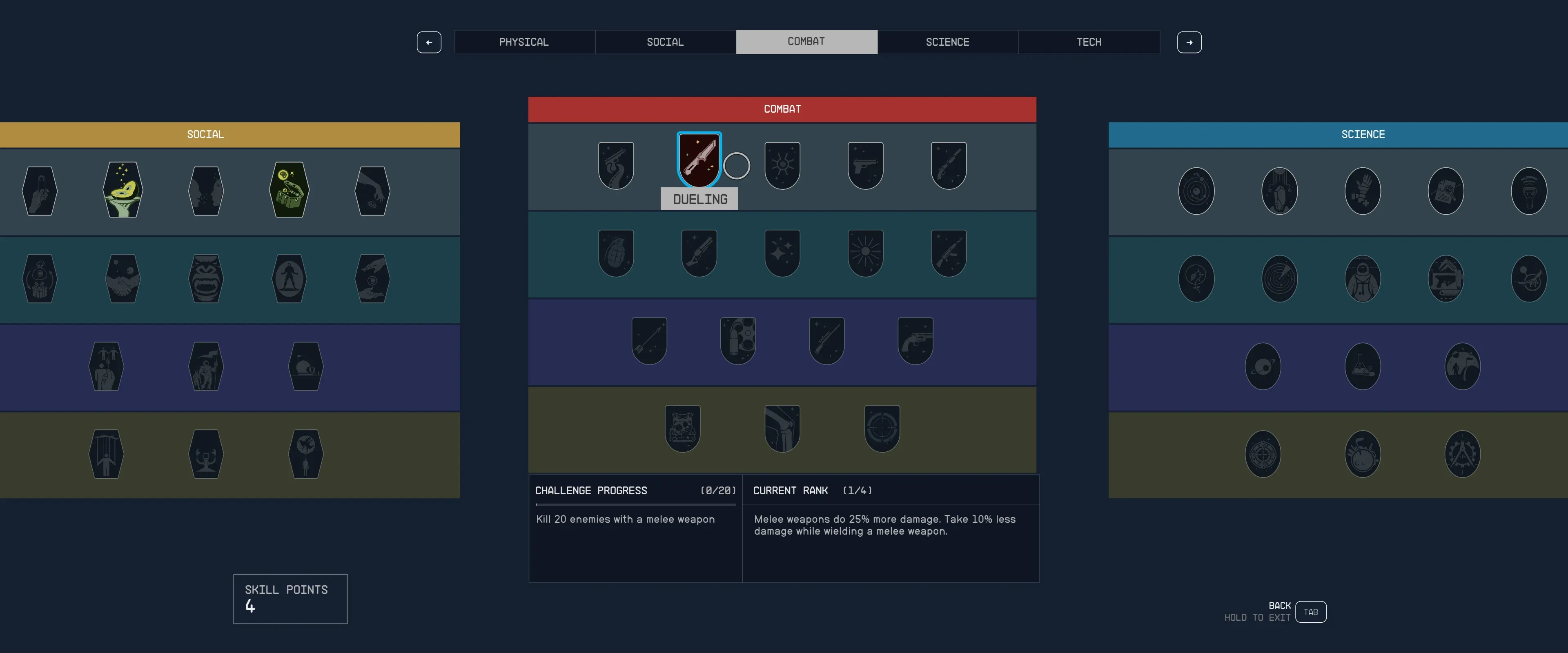Select the knee joint Crippling skill badge
This screenshot has height=653, width=1568.
click(782, 428)
